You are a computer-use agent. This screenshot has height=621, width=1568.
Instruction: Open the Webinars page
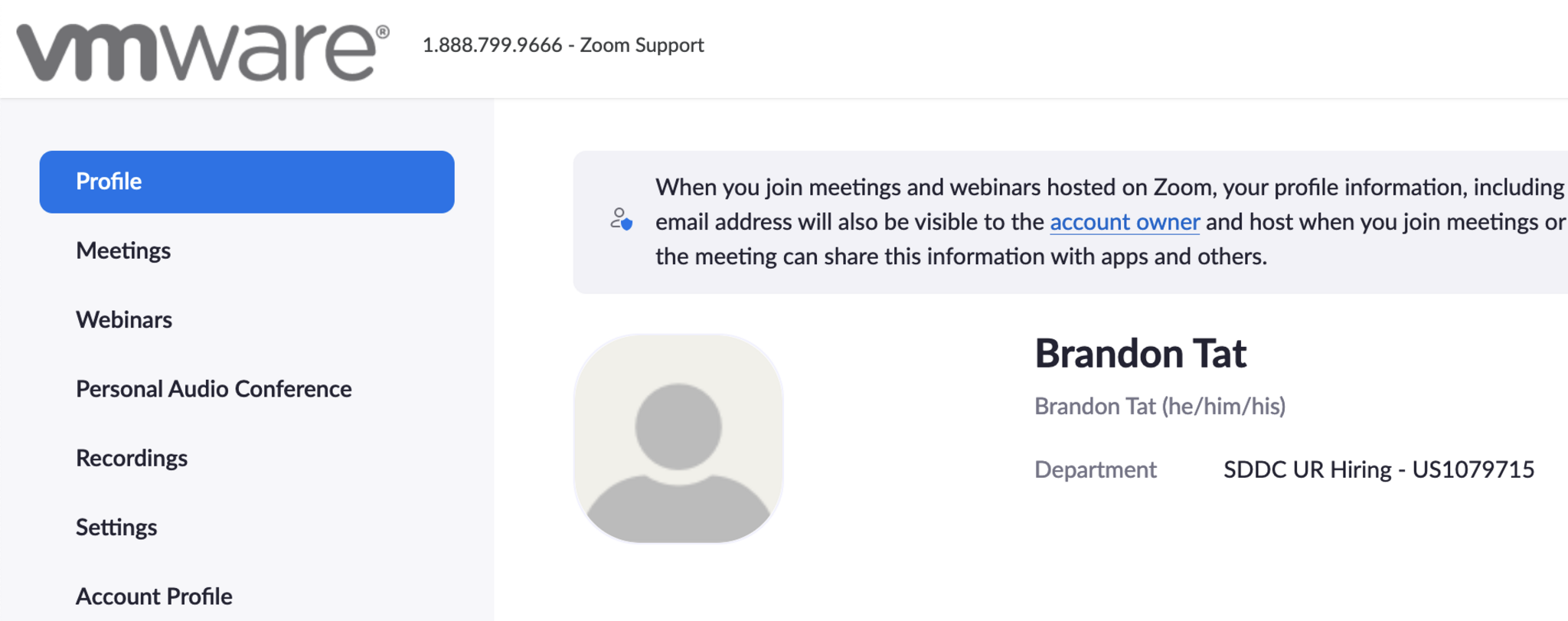click(124, 320)
